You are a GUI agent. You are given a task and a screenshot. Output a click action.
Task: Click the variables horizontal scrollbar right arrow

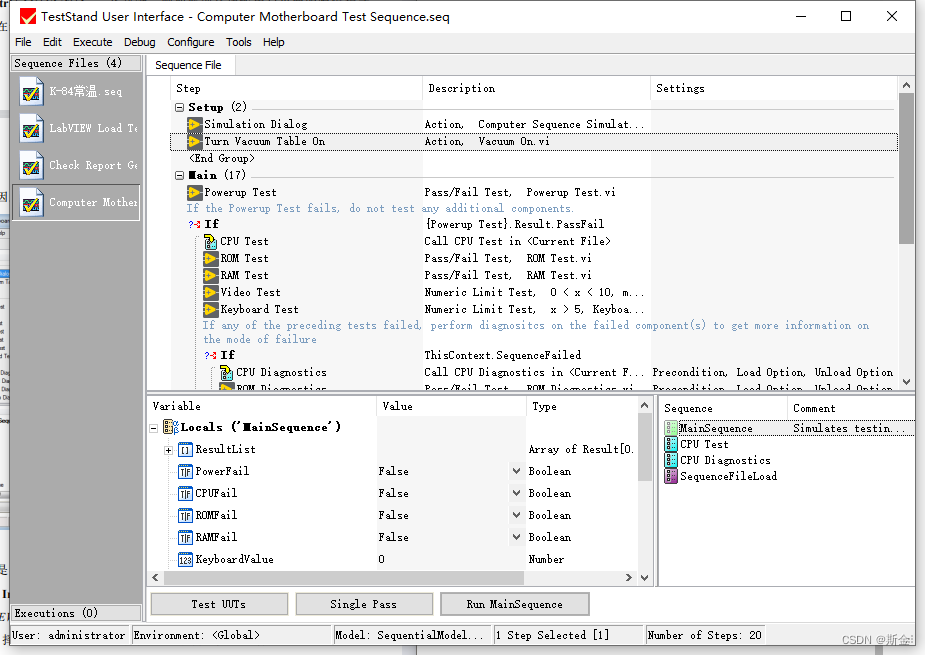point(629,578)
